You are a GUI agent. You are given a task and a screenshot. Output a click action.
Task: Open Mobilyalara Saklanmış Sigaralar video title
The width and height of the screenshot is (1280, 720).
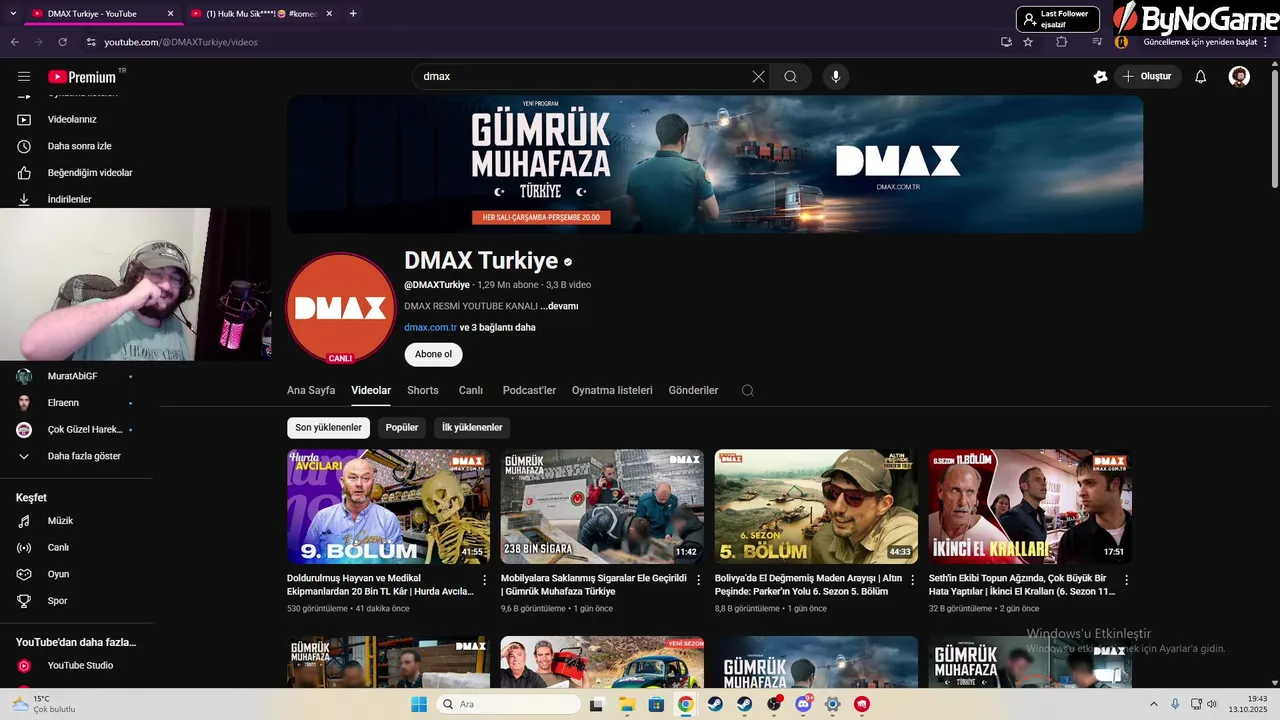[x=594, y=584]
